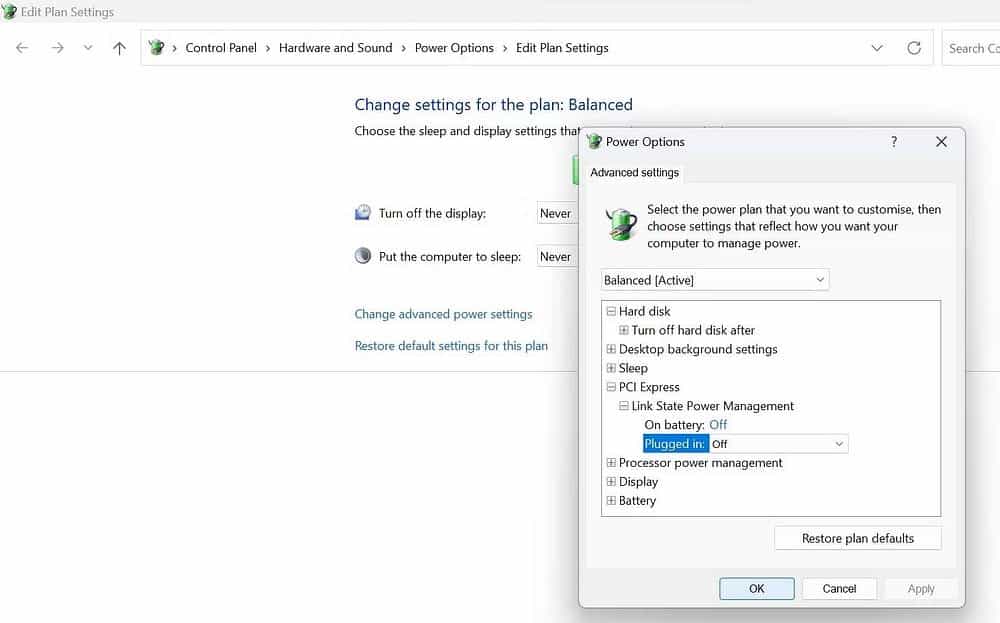Viewport: 1000px width, 623px height.
Task: Collapse the Hard disk settings group
Action: 611,311
